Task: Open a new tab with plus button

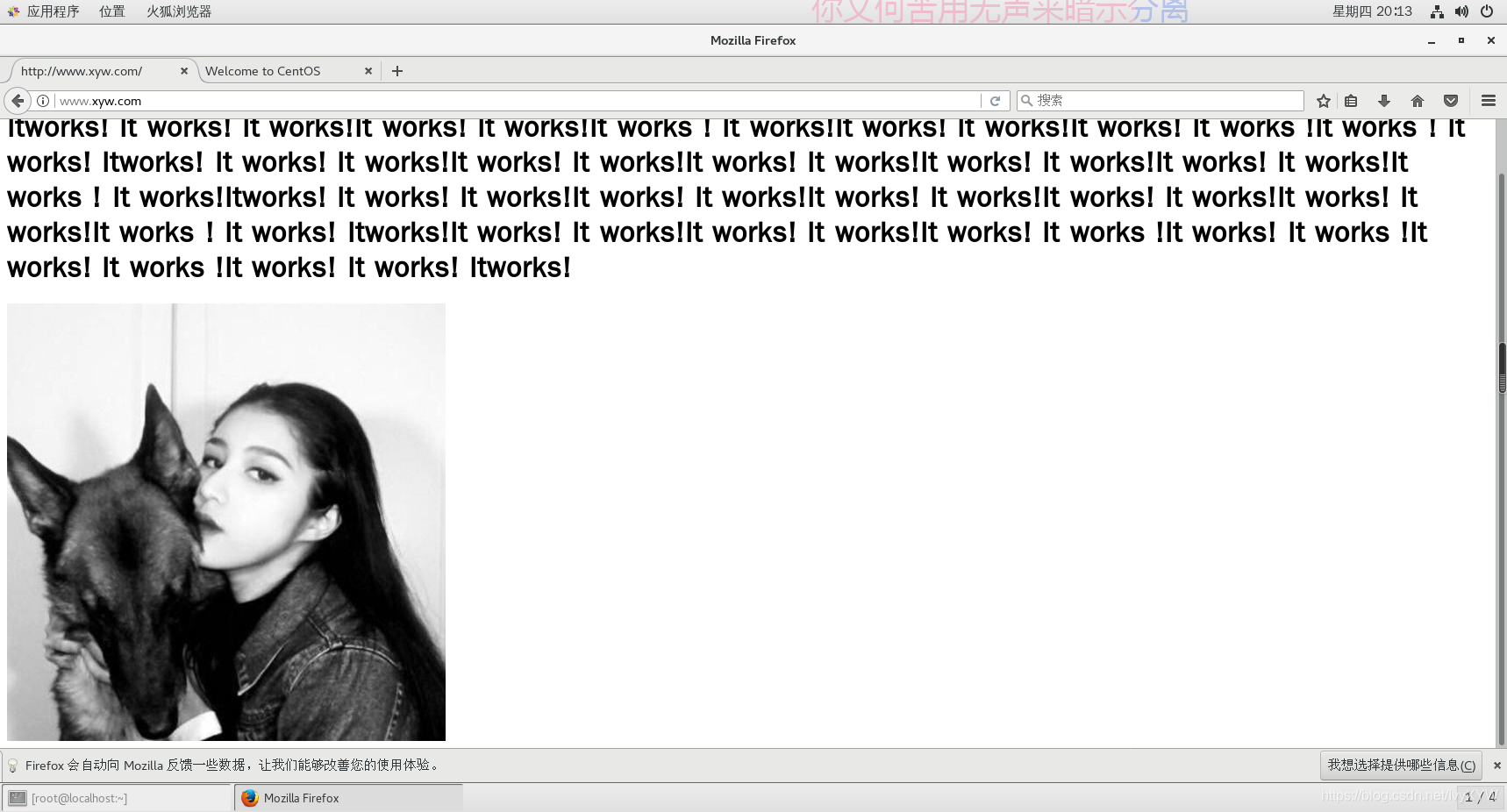Action: [x=397, y=71]
